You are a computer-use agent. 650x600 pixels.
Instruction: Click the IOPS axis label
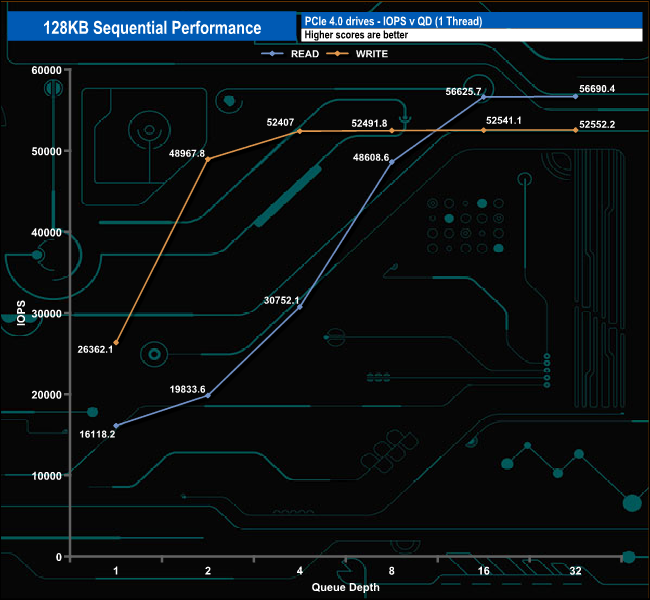click(x=21, y=313)
